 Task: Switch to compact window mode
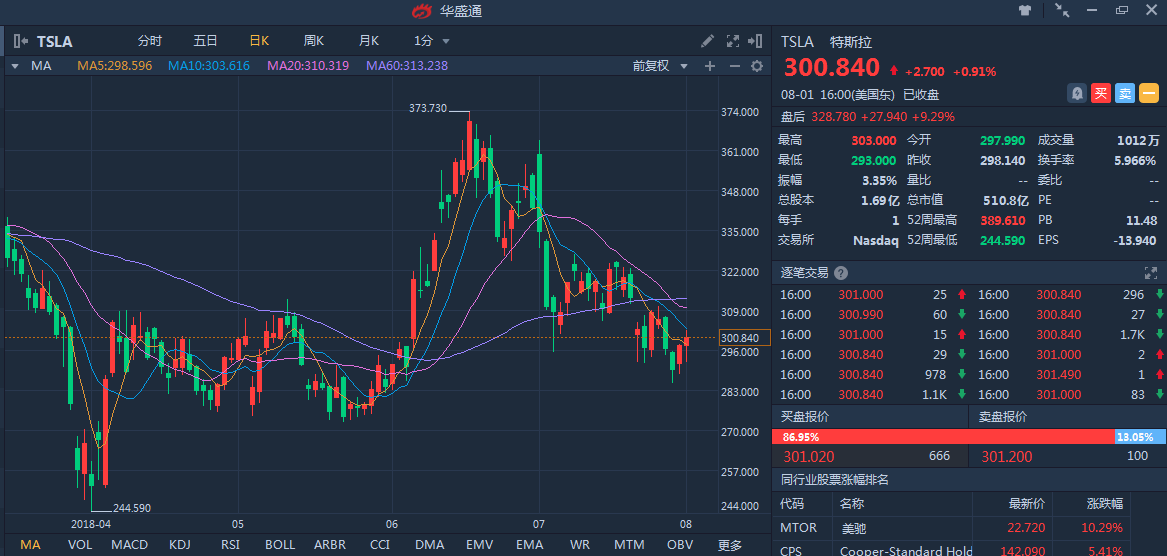click(x=1062, y=10)
